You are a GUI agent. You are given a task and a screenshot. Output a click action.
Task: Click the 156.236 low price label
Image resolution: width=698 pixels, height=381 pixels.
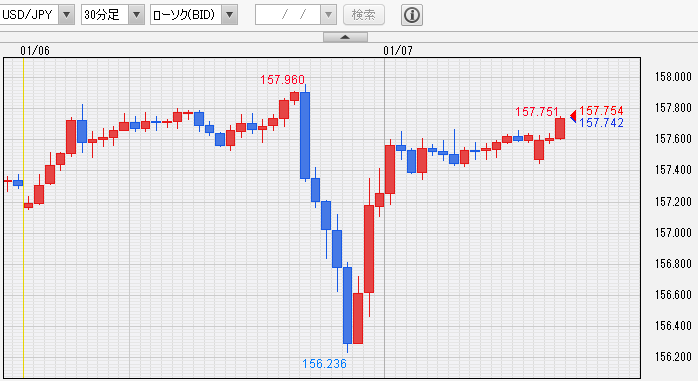point(324,364)
